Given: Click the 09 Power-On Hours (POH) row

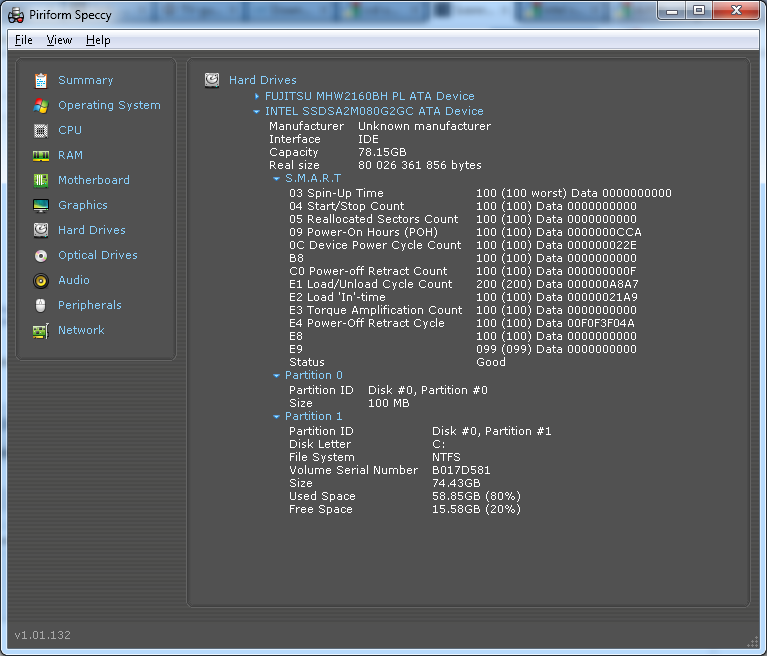Looking at the screenshot, I should tap(465, 232).
